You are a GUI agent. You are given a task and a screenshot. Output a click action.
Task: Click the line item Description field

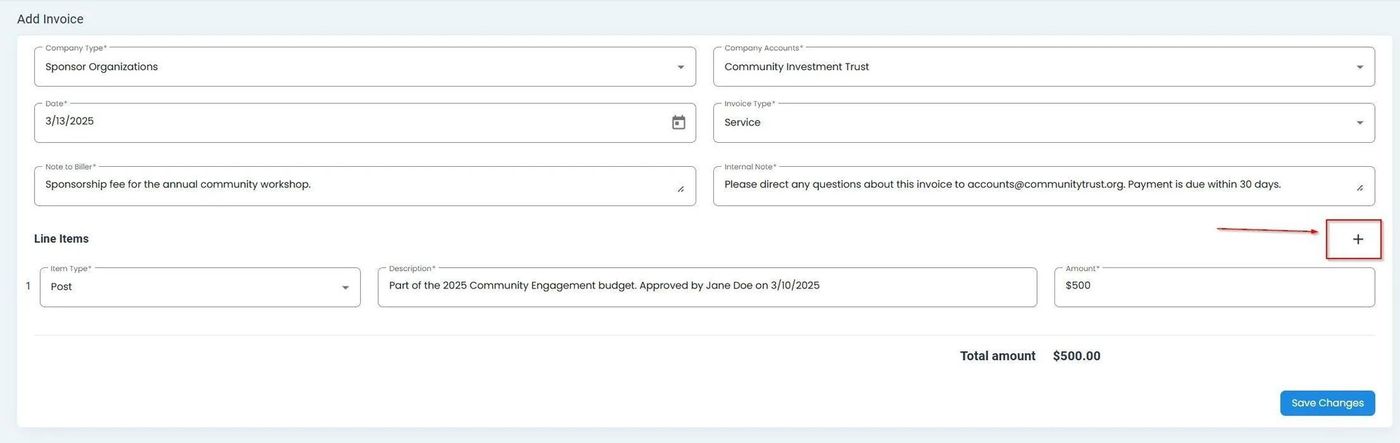pyautogui.click(x=706, y=287)
